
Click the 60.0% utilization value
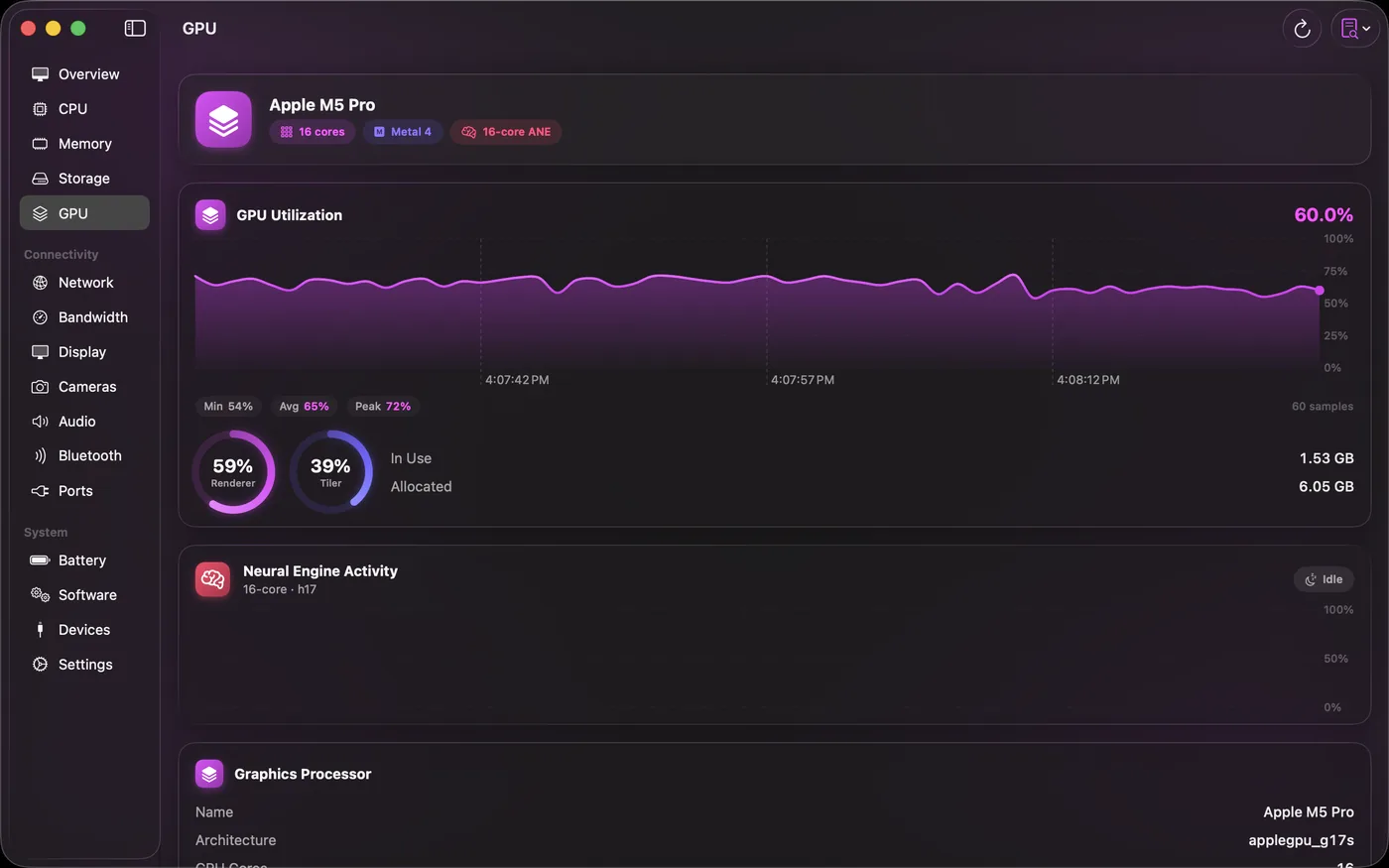pyautogui.click(x=1324, y=215)
